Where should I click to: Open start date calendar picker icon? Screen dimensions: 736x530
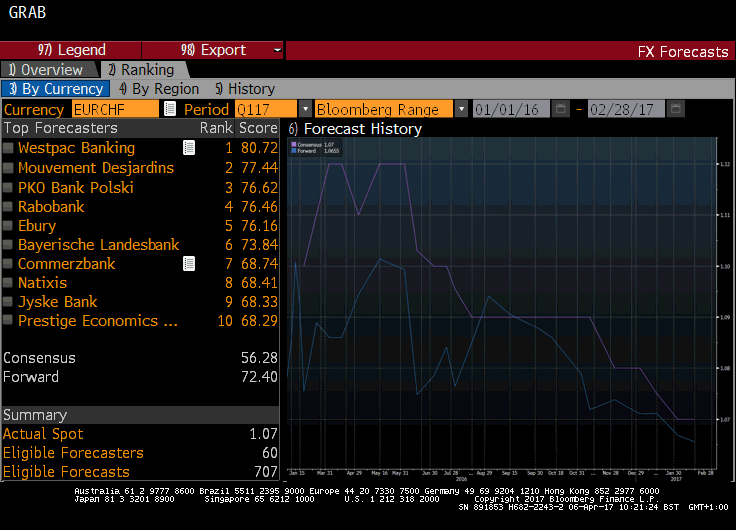coord(560,109)
